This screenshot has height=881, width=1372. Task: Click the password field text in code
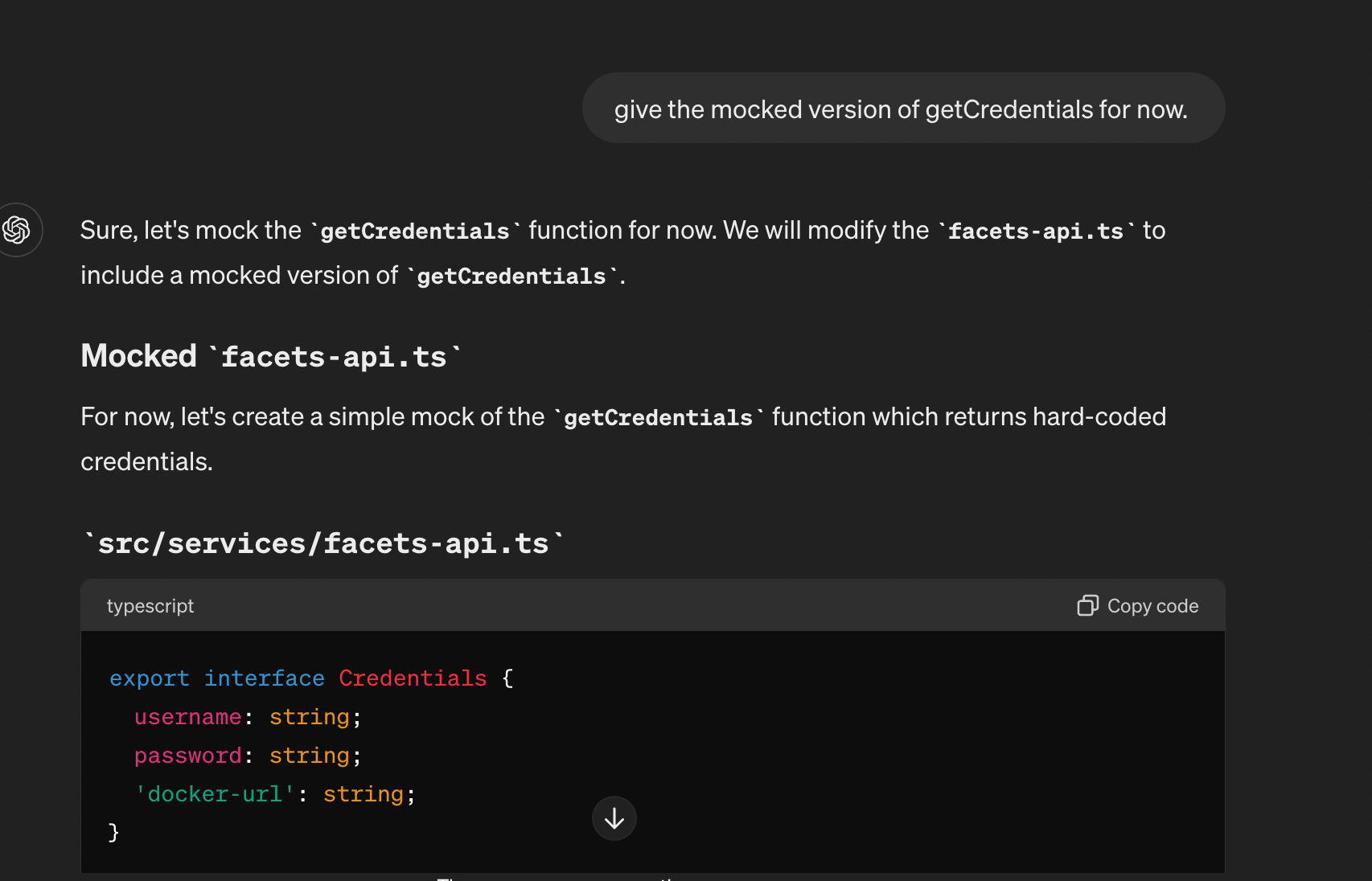[x=187, y=755]
